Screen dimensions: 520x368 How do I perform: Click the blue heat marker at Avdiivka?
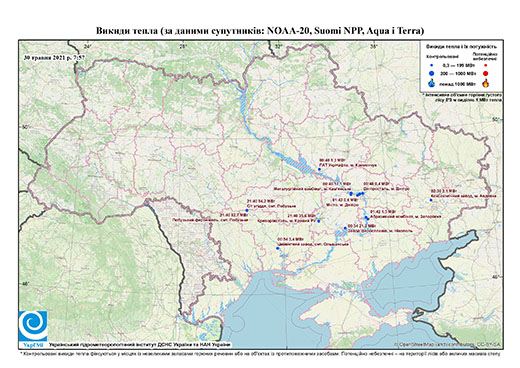click(x=431, y=200)
